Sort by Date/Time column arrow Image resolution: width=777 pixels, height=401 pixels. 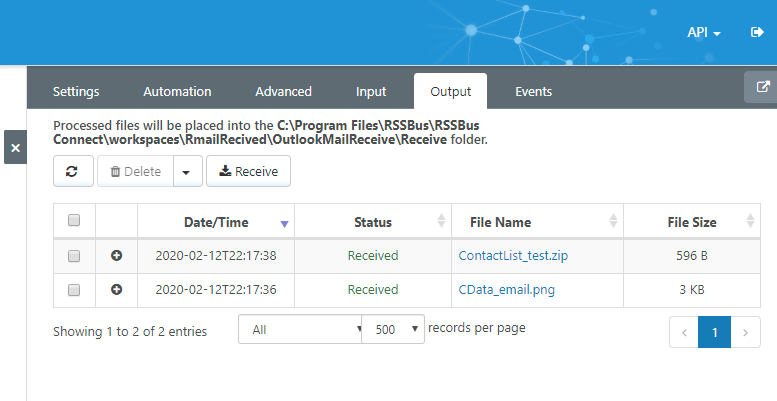click(x=284, y=223)
